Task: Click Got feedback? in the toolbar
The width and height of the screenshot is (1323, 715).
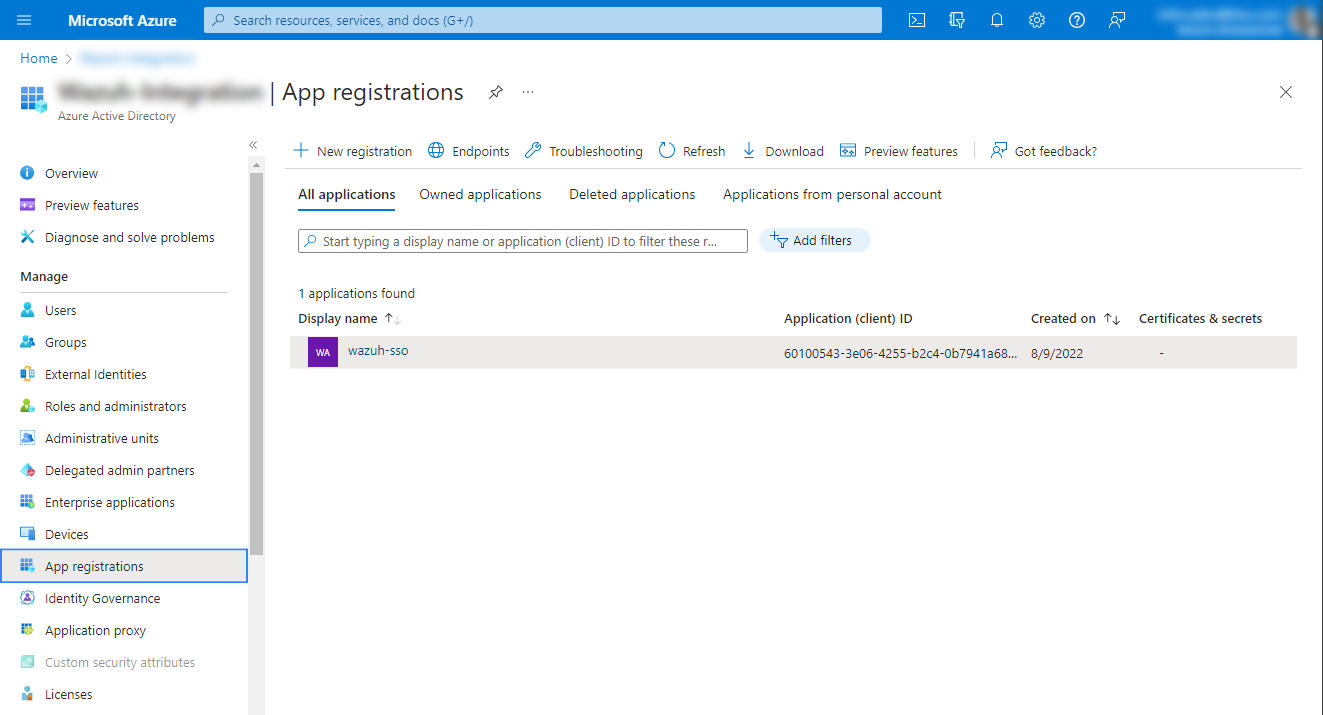Action: click(1043, 151)
